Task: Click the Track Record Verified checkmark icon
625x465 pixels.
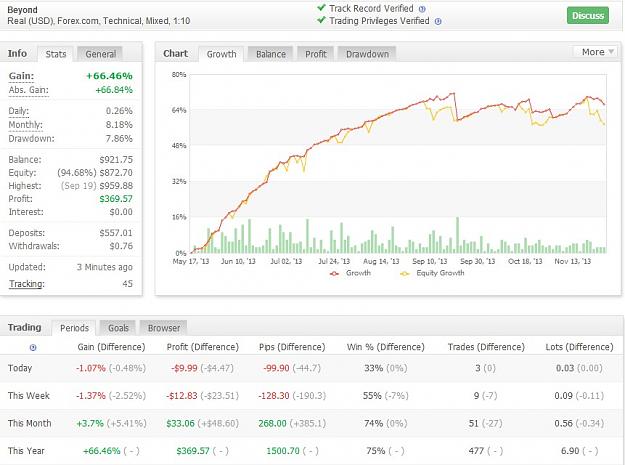Action: point(321,8)
